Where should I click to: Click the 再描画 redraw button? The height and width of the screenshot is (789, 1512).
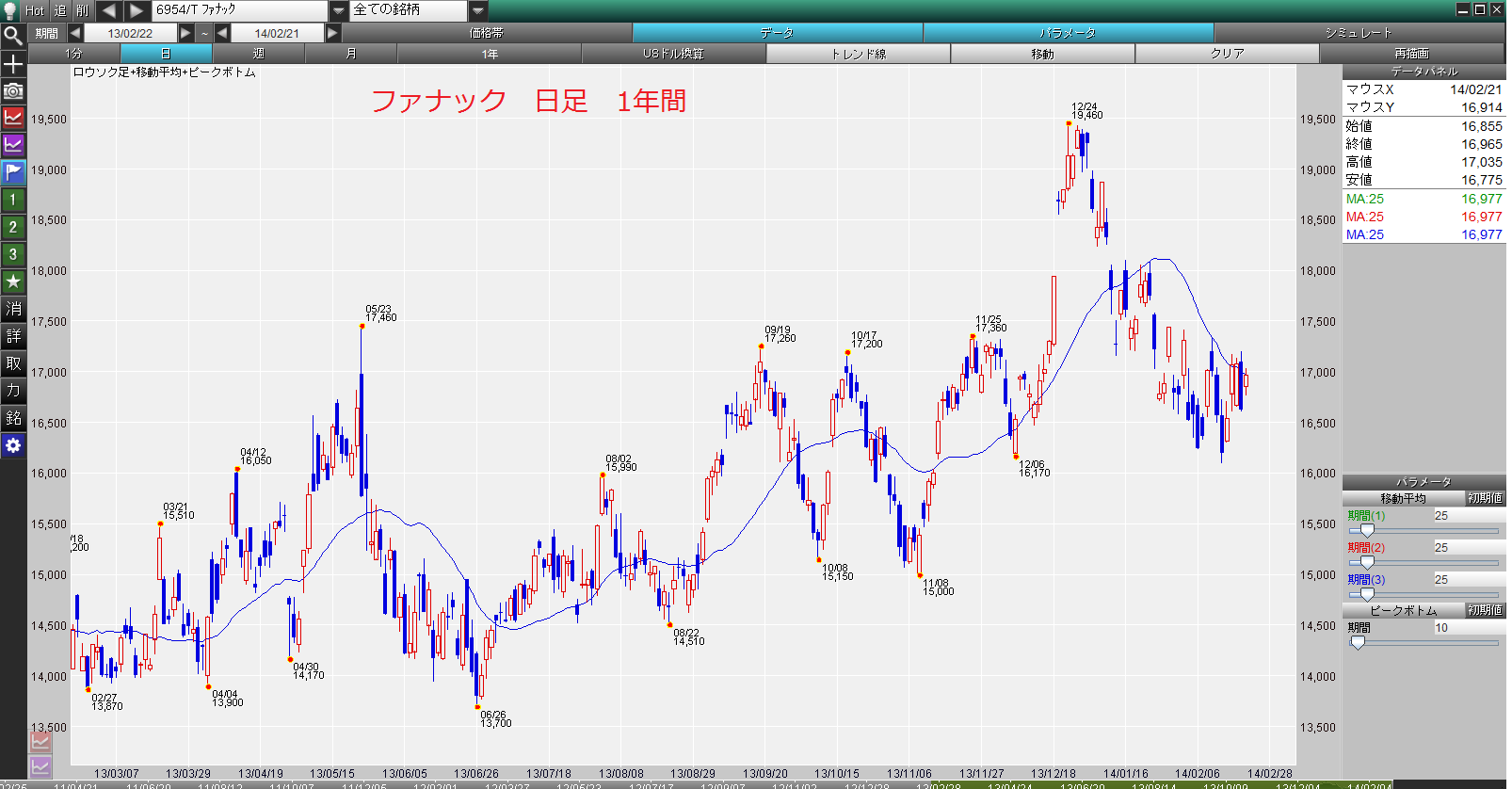(1412, 54)
